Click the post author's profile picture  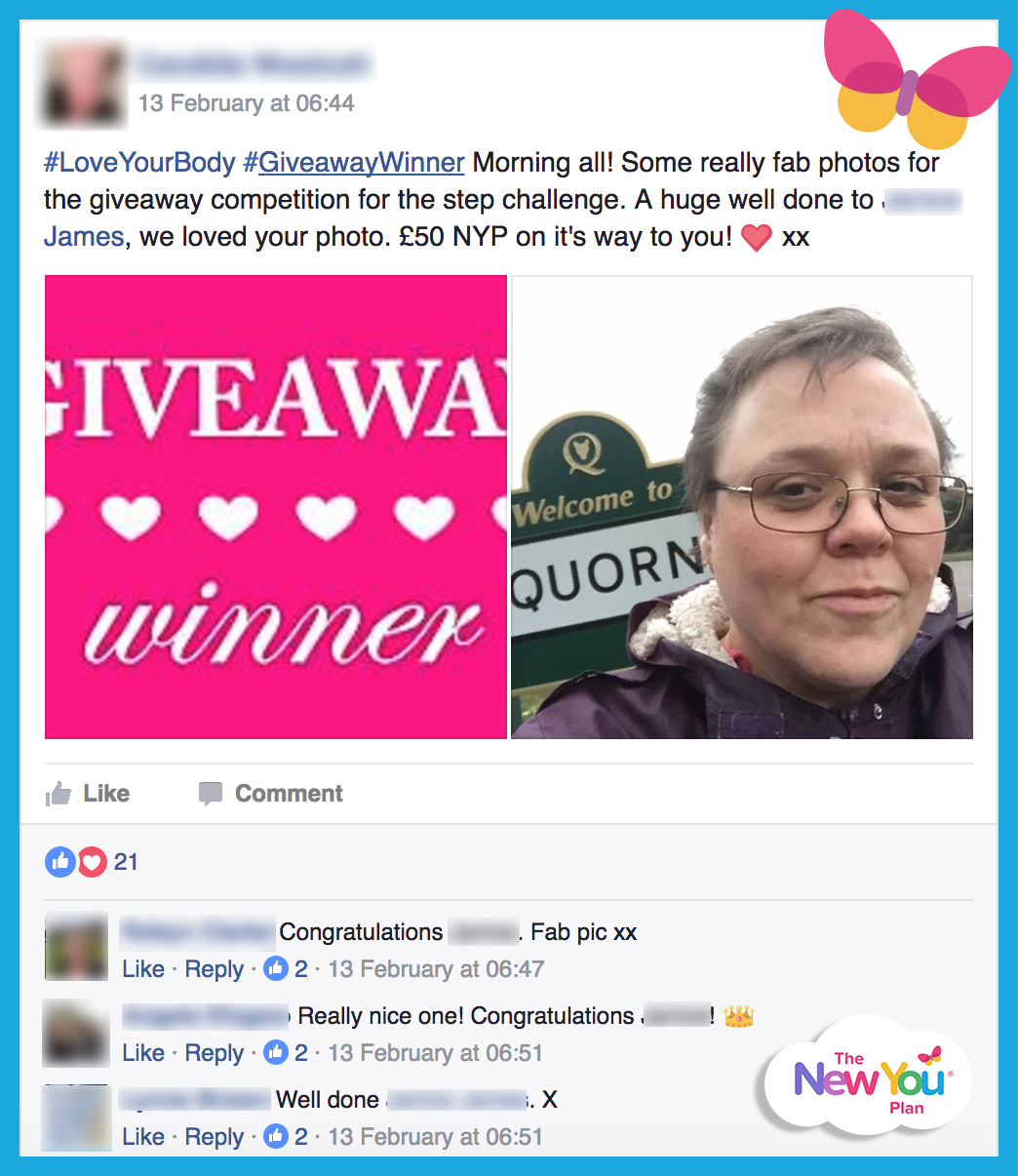click(82, 83)
